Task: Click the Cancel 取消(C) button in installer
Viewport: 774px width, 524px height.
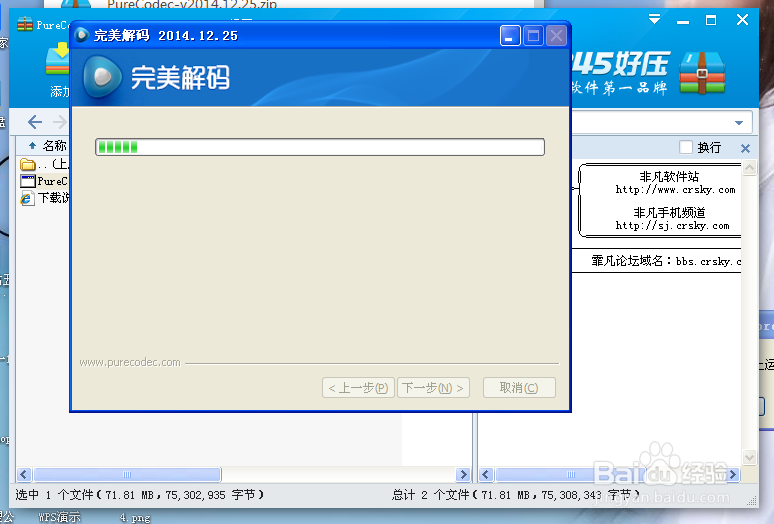Action: coord(519,387)
